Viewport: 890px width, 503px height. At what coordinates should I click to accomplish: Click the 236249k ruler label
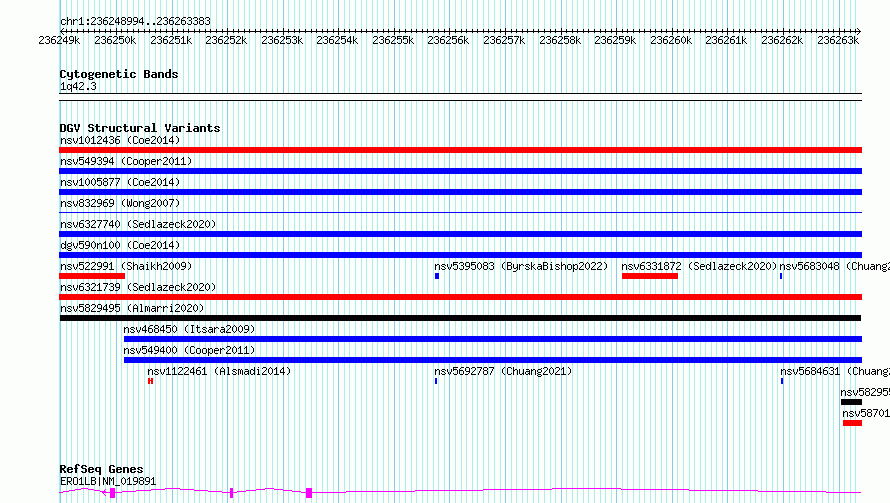pyautogui.click(x=59, y=41)
